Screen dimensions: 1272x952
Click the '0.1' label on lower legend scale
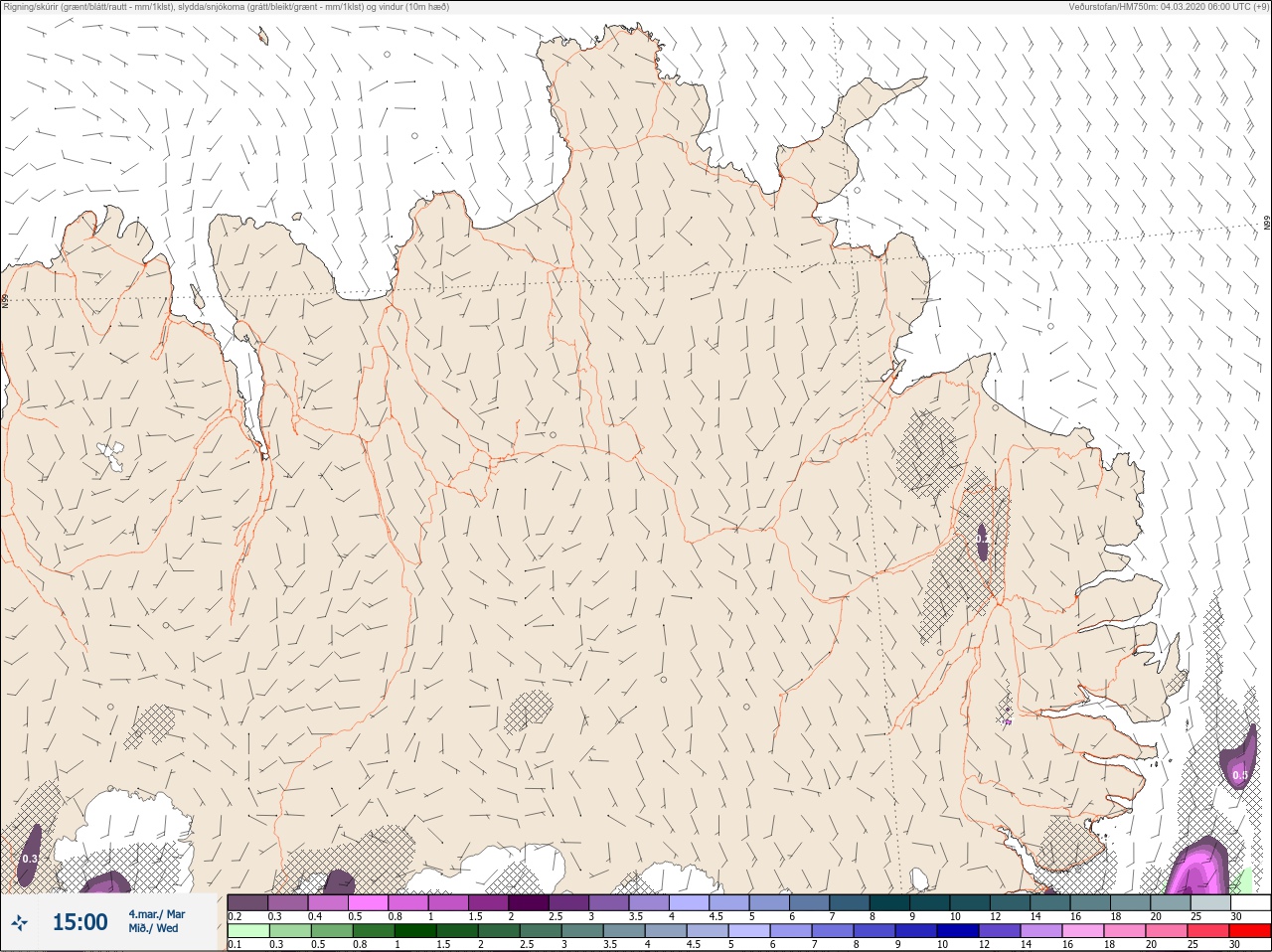click(x=235, y=944)
